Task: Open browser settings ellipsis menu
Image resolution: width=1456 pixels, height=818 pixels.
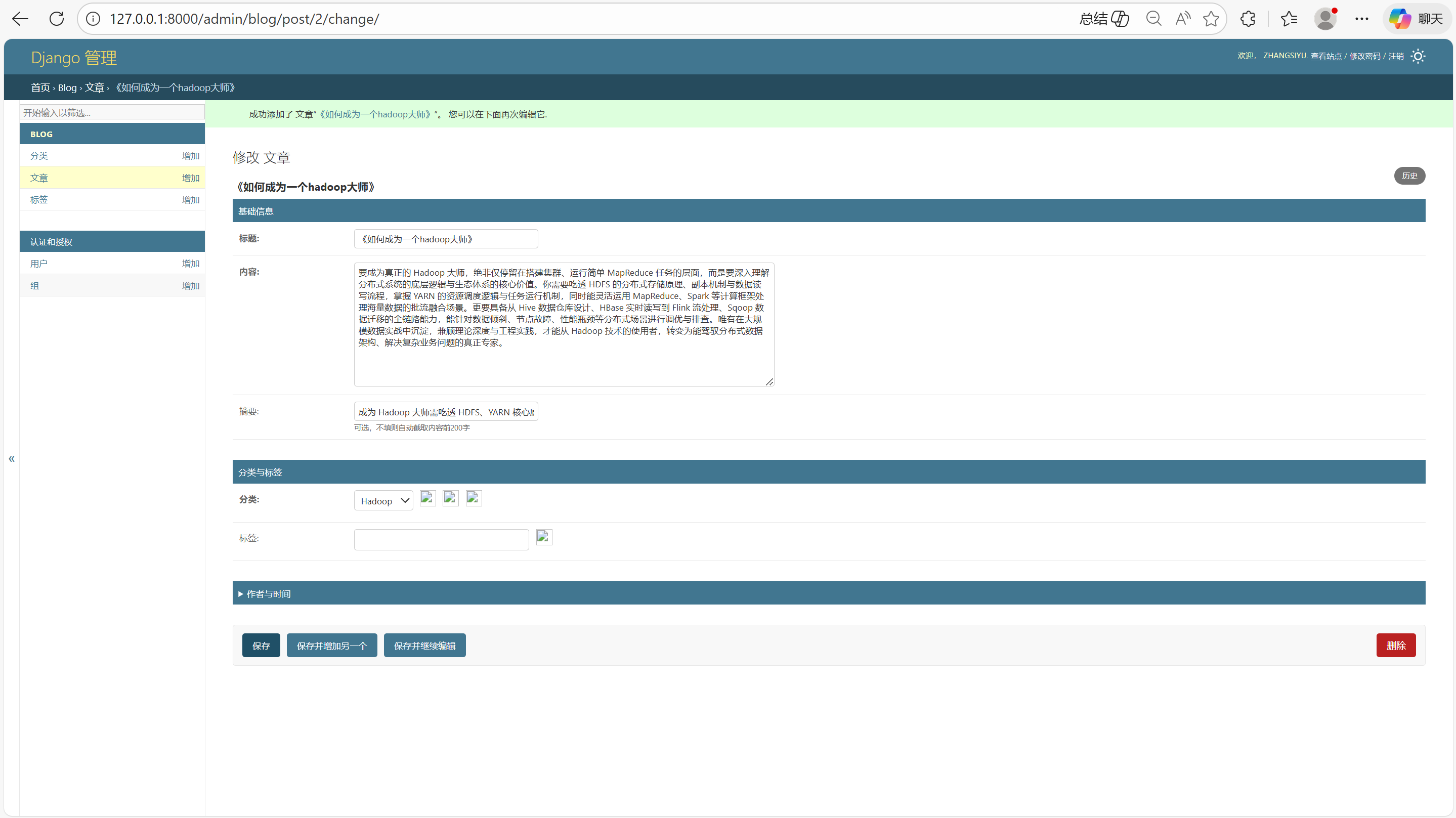Action: click(x=1361, y=19)
